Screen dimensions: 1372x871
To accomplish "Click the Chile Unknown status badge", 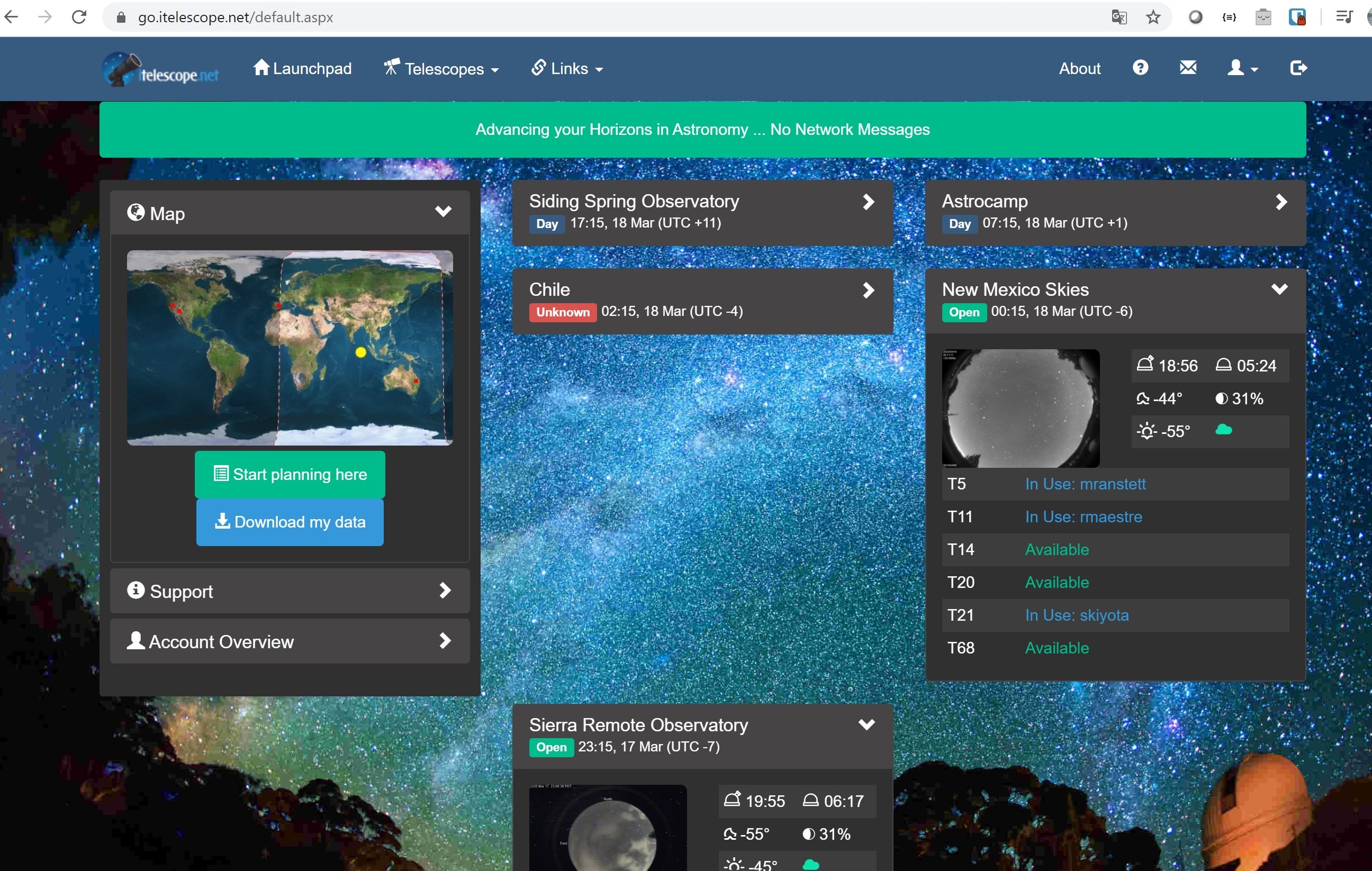I will click(562, 312).
